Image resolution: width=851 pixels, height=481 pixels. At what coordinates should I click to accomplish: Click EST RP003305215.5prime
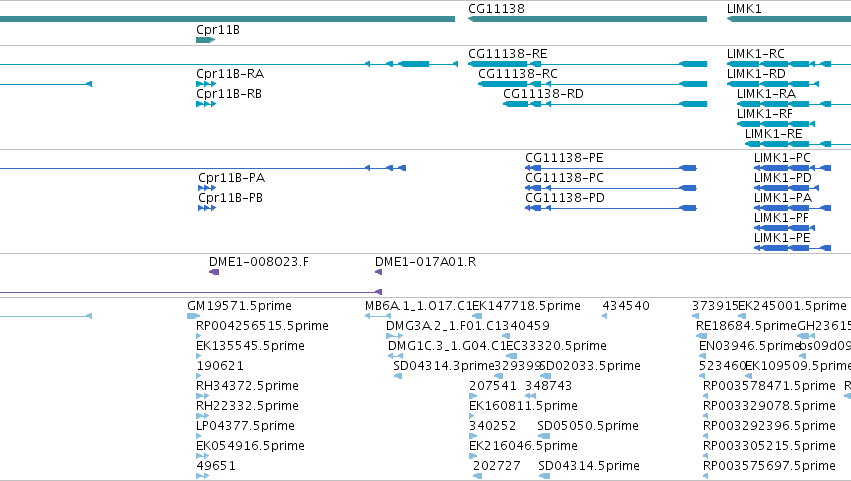pos(769,446)
